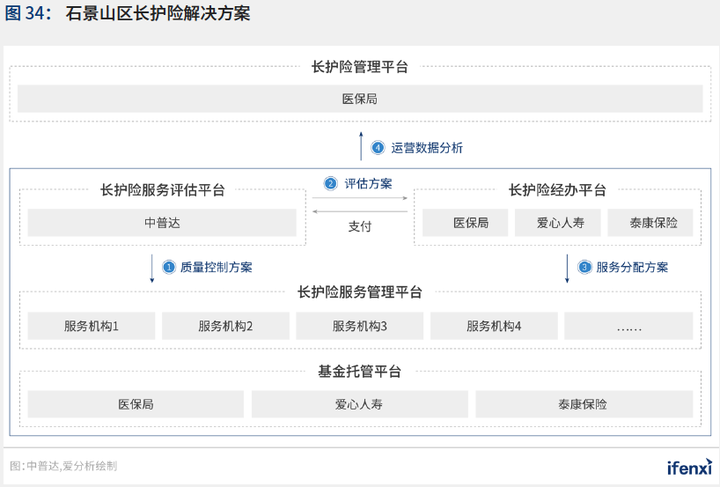Screen dimensions: 720x487
Task: Click the '医保局' box under 基金托管平台
Action: point(135,404)
